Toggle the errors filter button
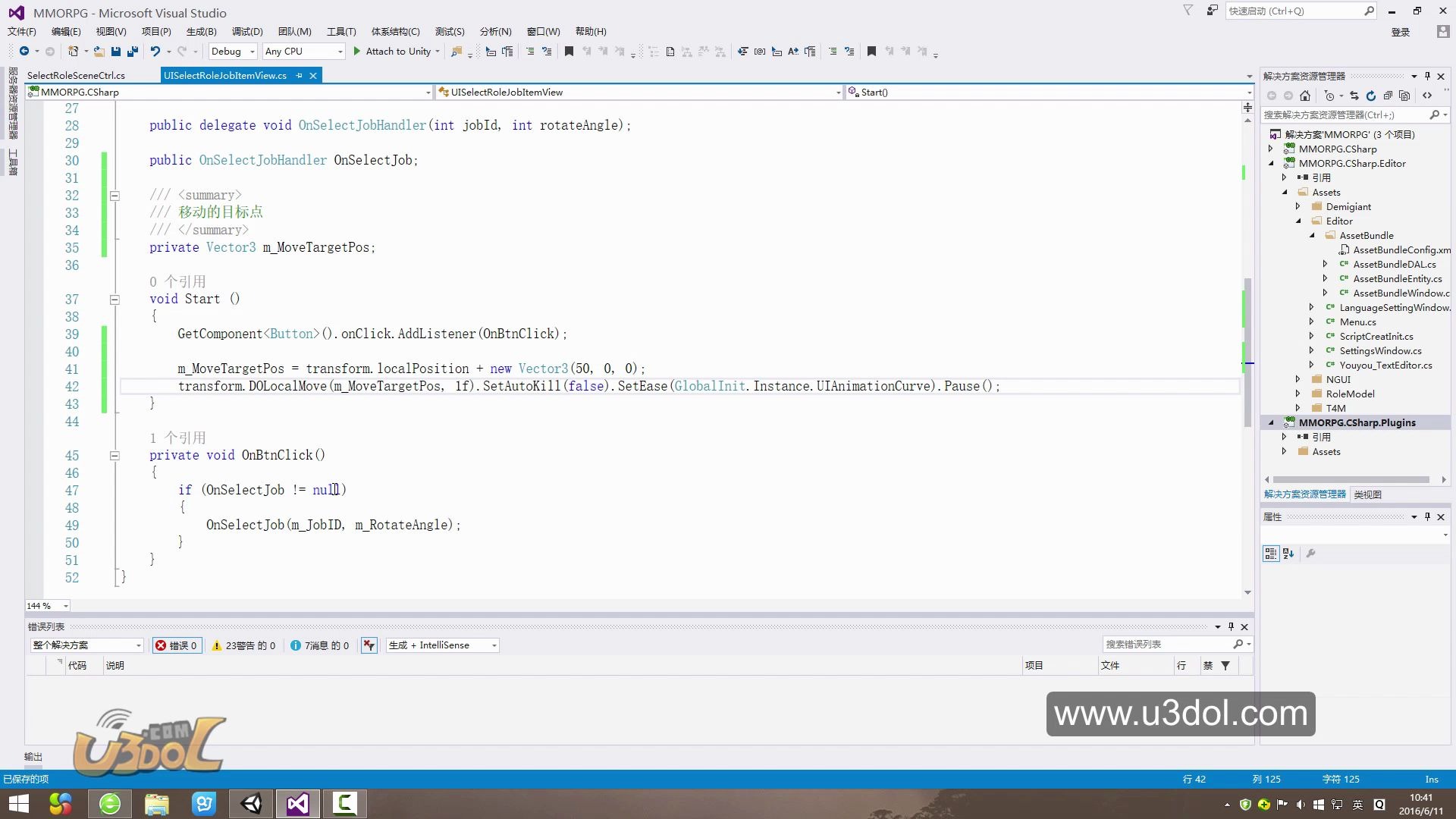1456x819 pixels. click(x=177, y=645)
